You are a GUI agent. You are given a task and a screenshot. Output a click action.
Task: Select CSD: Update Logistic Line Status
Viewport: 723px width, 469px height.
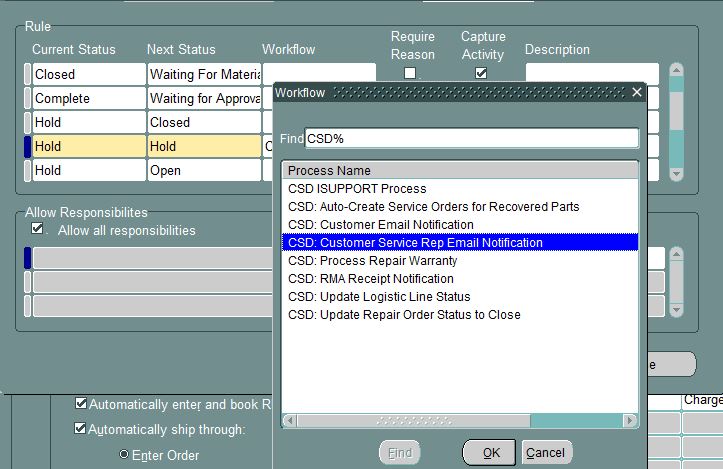(460, 297)
